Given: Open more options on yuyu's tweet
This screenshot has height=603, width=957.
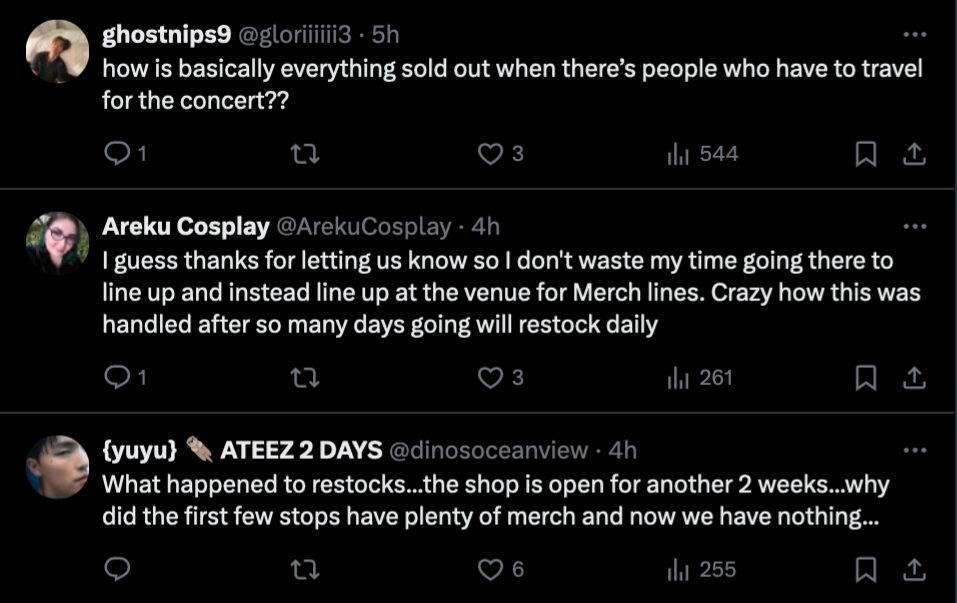Looking at the screenshot, I should tap(914, 450).
